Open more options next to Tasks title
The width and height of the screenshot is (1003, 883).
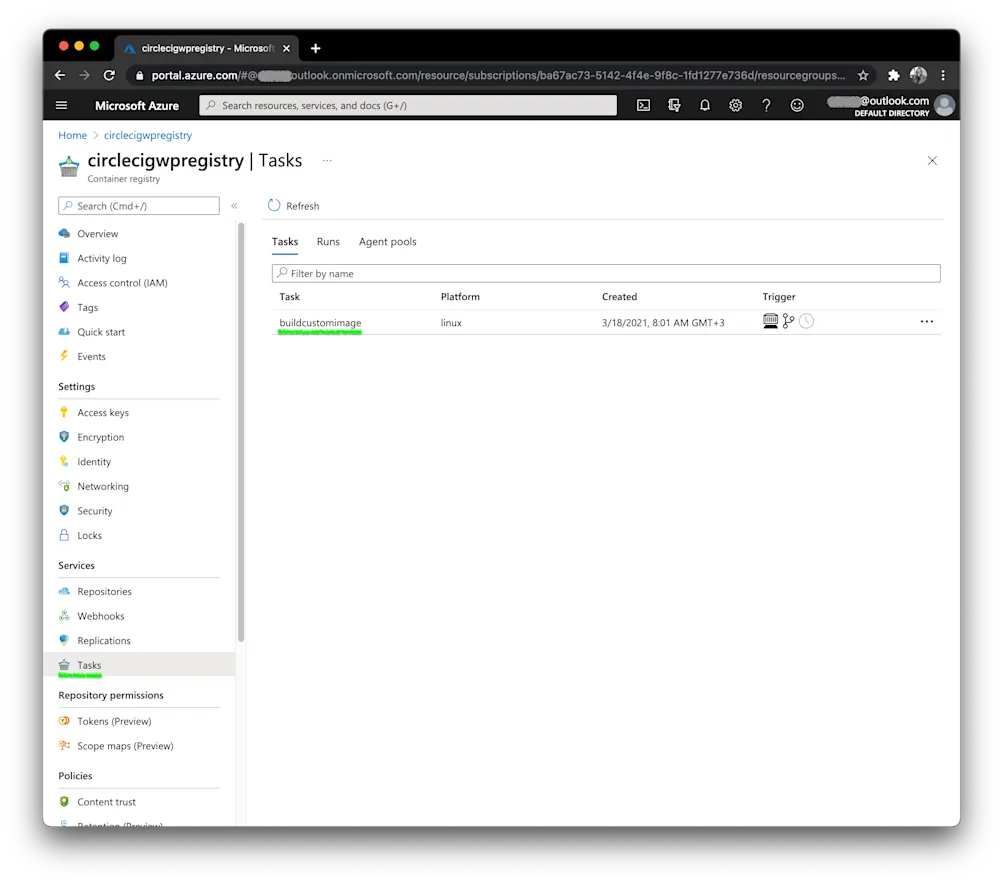[x=327, y=160]
